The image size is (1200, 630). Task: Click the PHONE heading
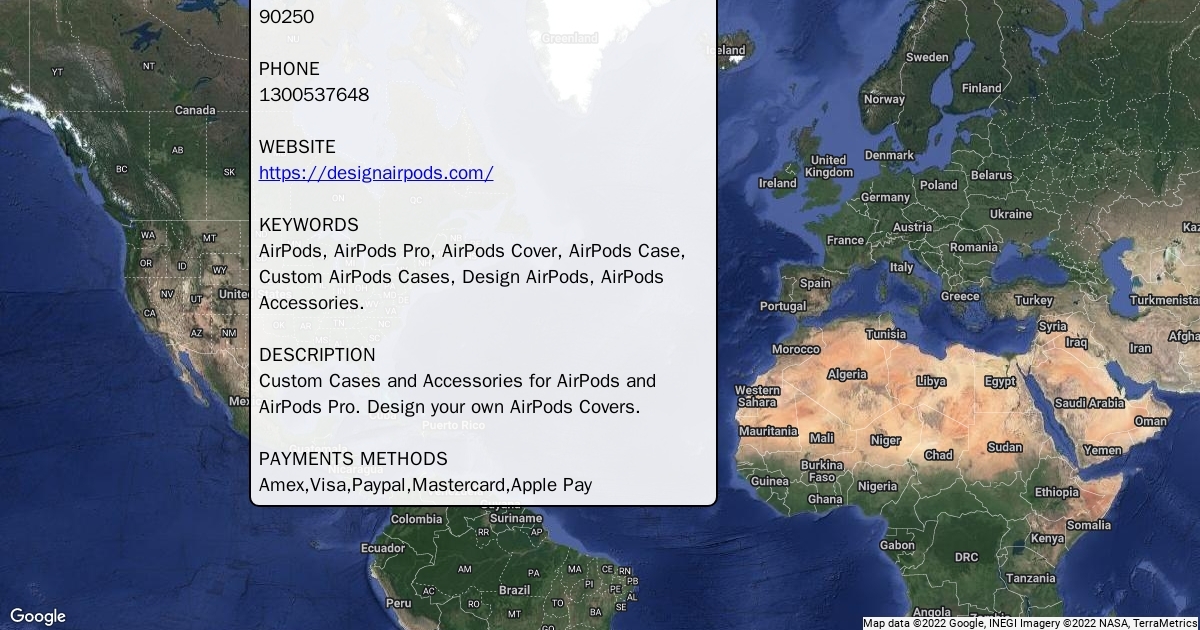click(x=289, y=69)
